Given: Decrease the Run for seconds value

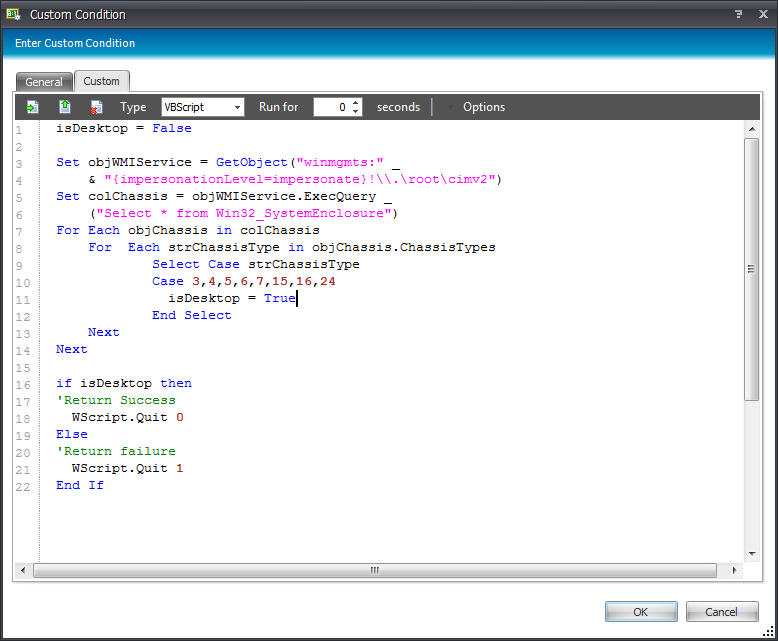Looking at the screenshot, I should pyautogui.click(x=356, y=112).
